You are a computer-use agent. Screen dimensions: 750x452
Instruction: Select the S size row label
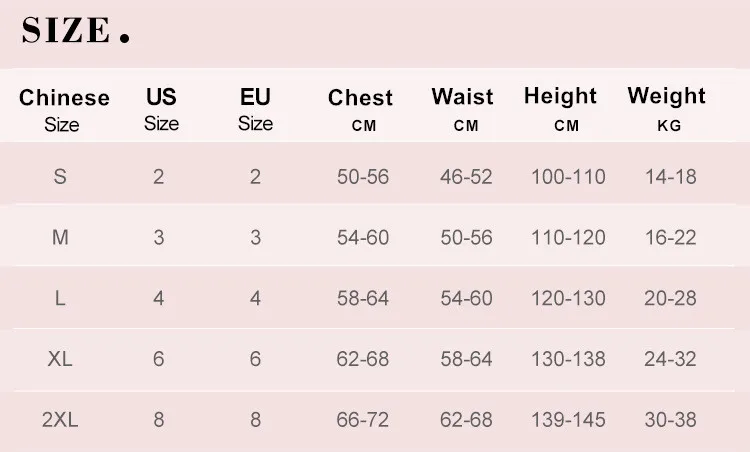(x=60, y=176)
